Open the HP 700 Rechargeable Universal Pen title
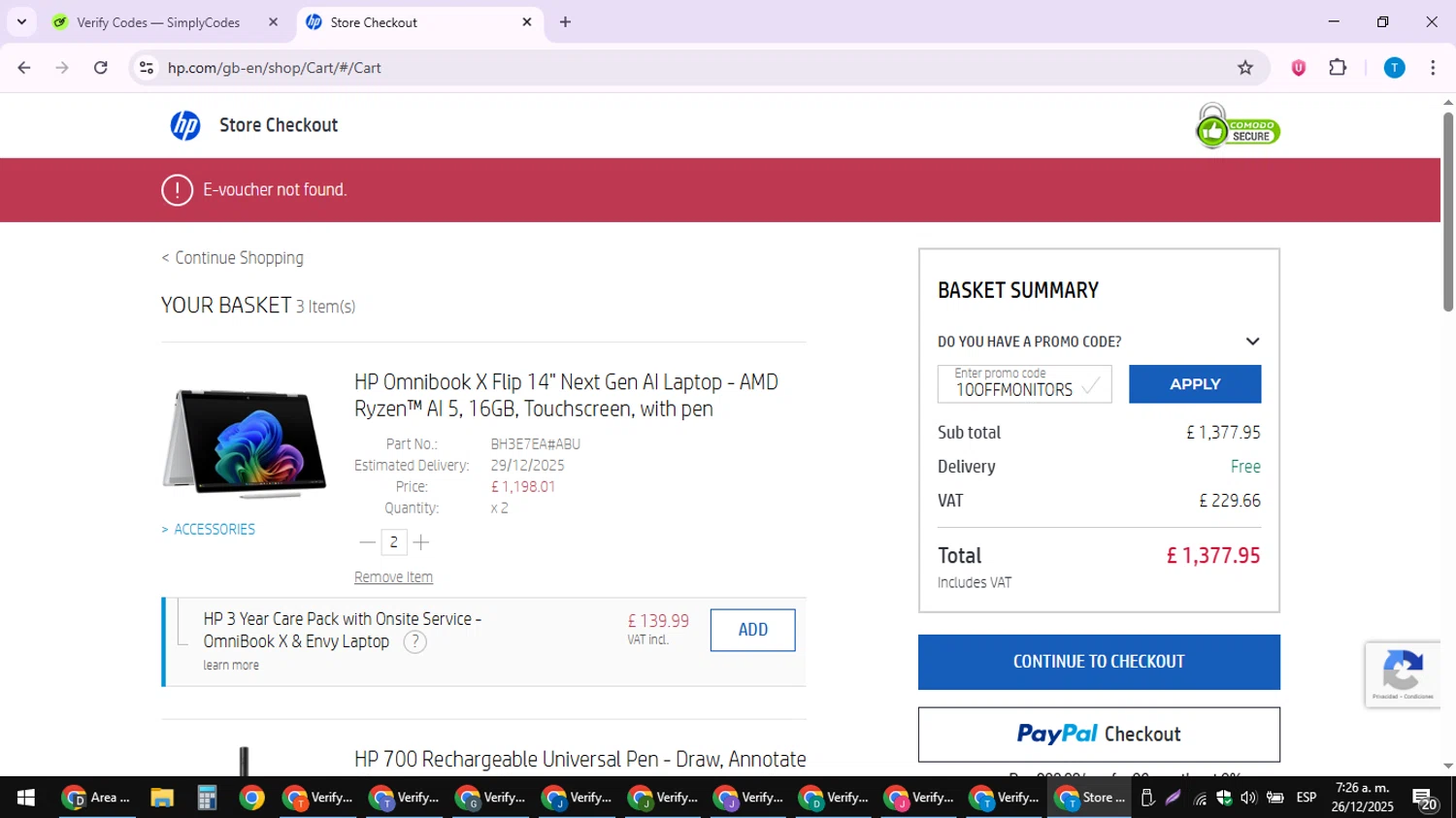The width and height of the screenshot is (1456, 818). click(x=580, y=759)
